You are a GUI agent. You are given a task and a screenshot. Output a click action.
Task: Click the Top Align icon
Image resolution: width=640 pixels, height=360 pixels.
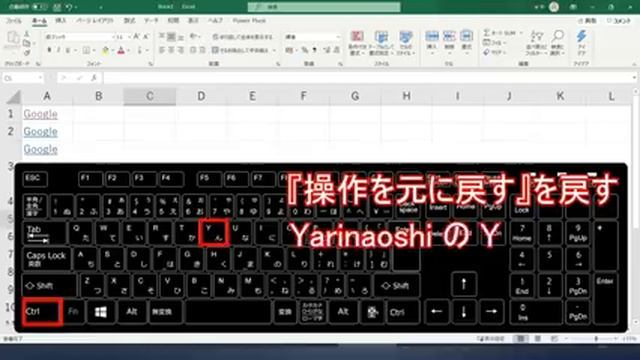pos(162,37)
